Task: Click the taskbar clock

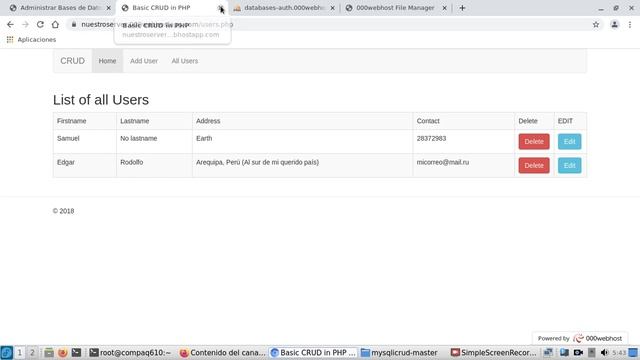Action: (x=619, y=353)
